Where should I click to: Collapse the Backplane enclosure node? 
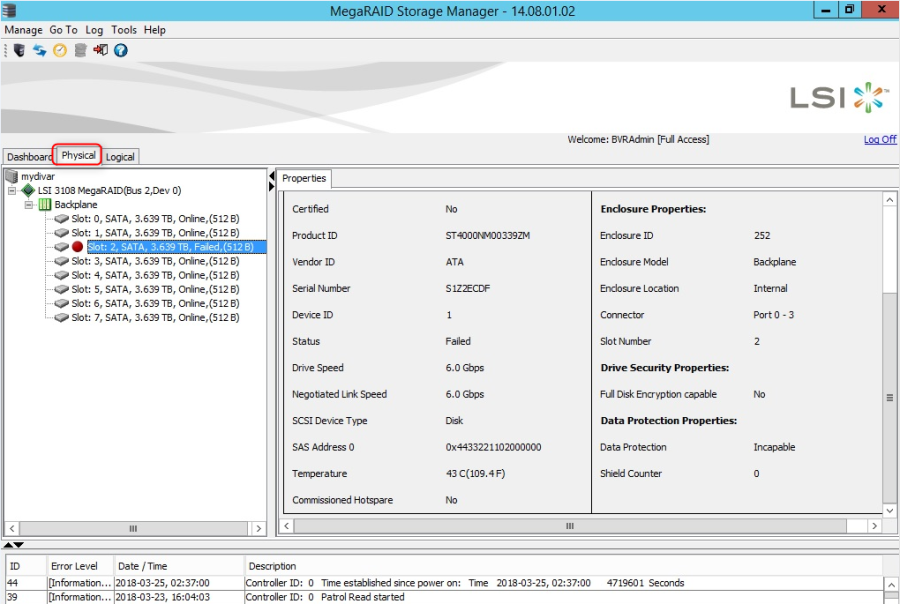[29, 205]
